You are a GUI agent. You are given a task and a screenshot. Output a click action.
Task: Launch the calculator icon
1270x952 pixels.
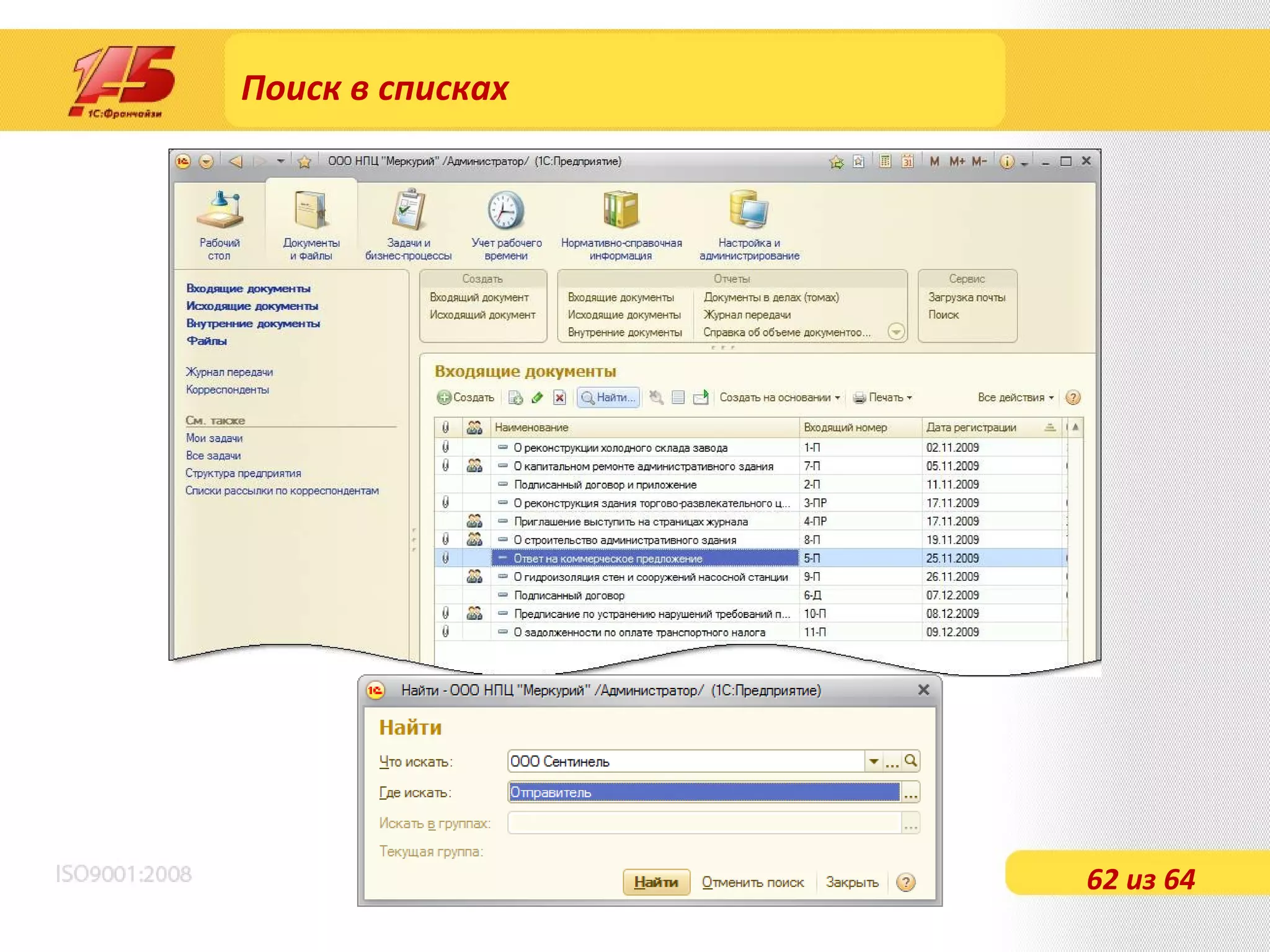pos(886,162)
